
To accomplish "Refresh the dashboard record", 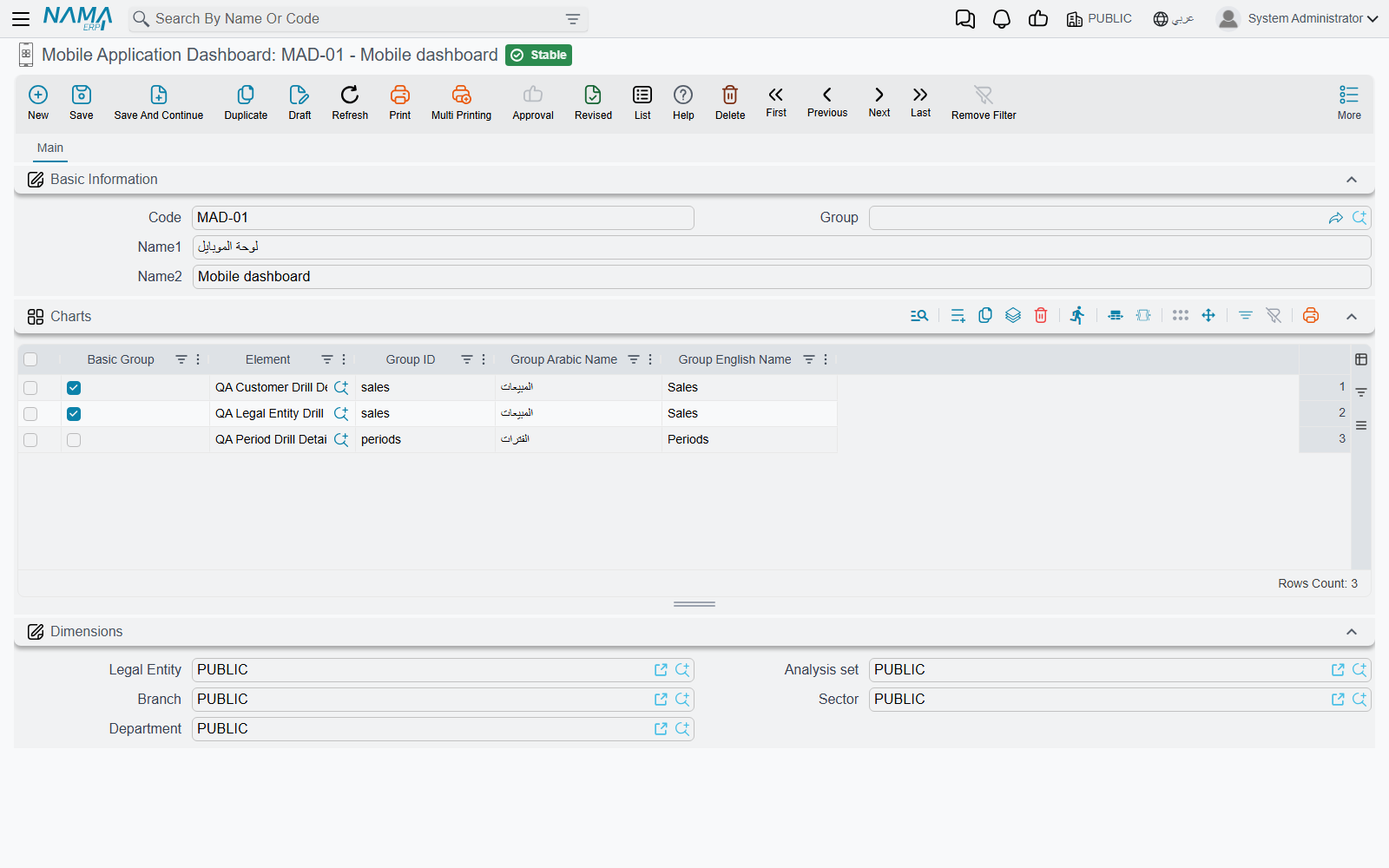I will click(350, 102).
